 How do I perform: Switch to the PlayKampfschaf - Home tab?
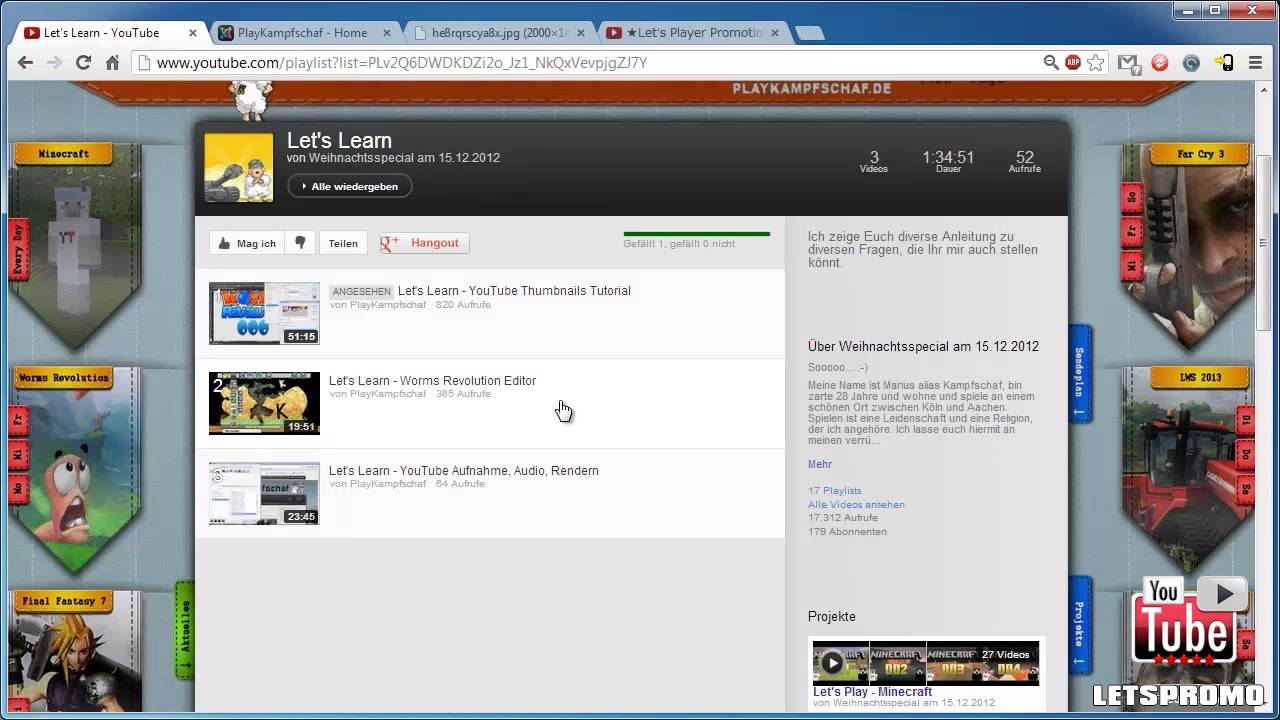point(301,33)
